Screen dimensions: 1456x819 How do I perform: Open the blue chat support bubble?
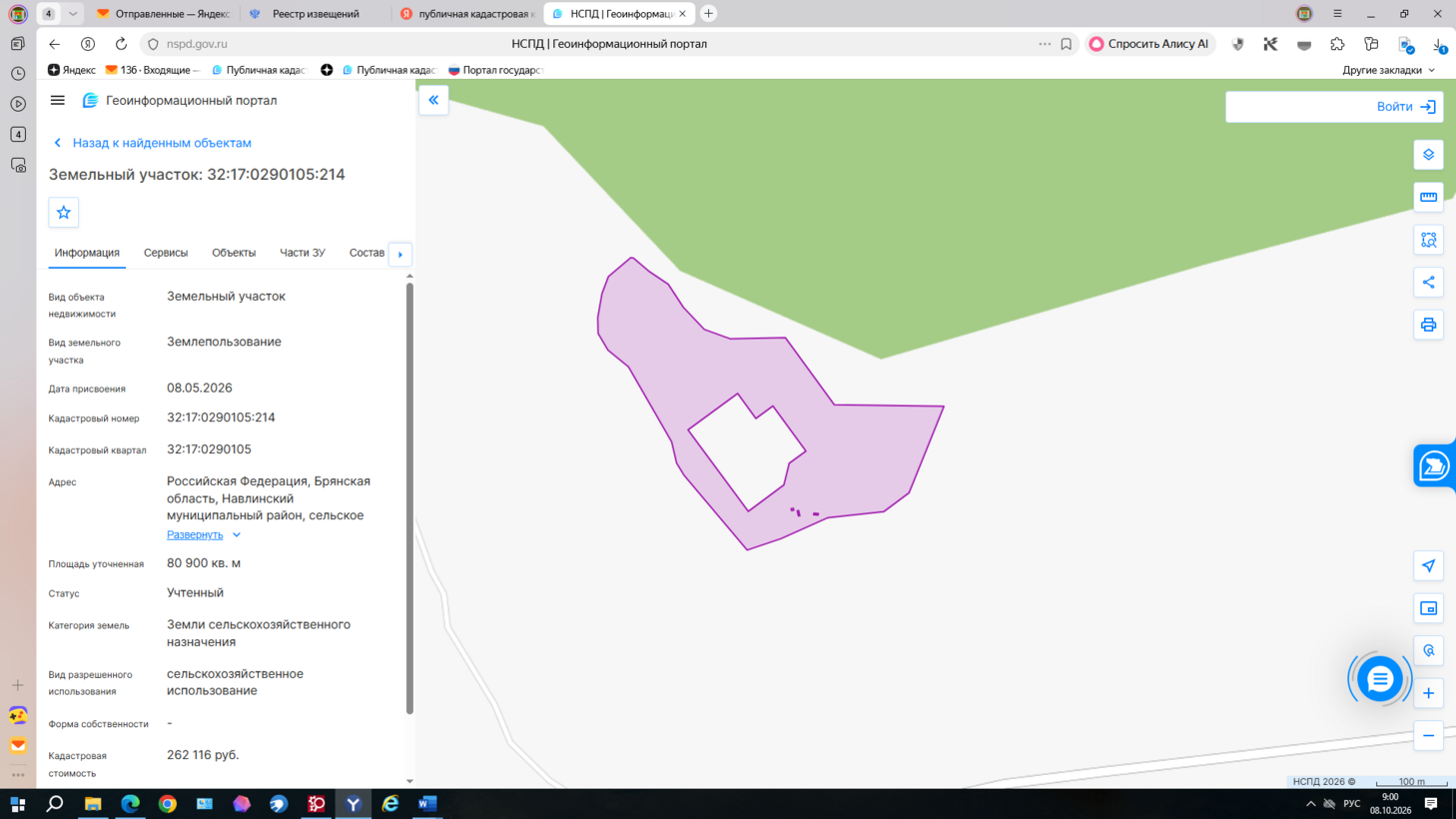tap(1380, 679)
